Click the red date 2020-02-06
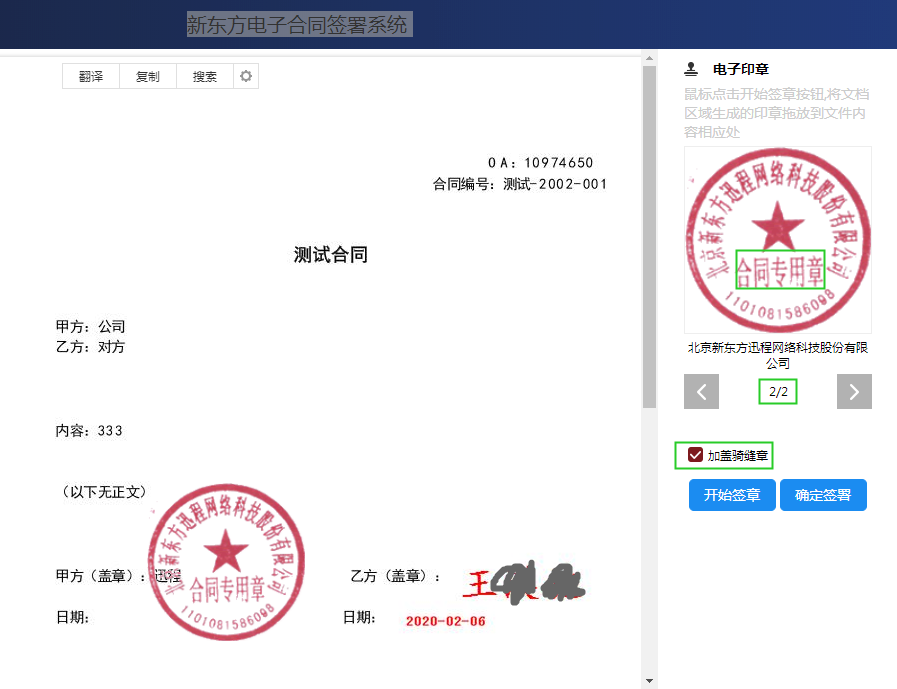This screenshot has height=689, width=897. 445,621
